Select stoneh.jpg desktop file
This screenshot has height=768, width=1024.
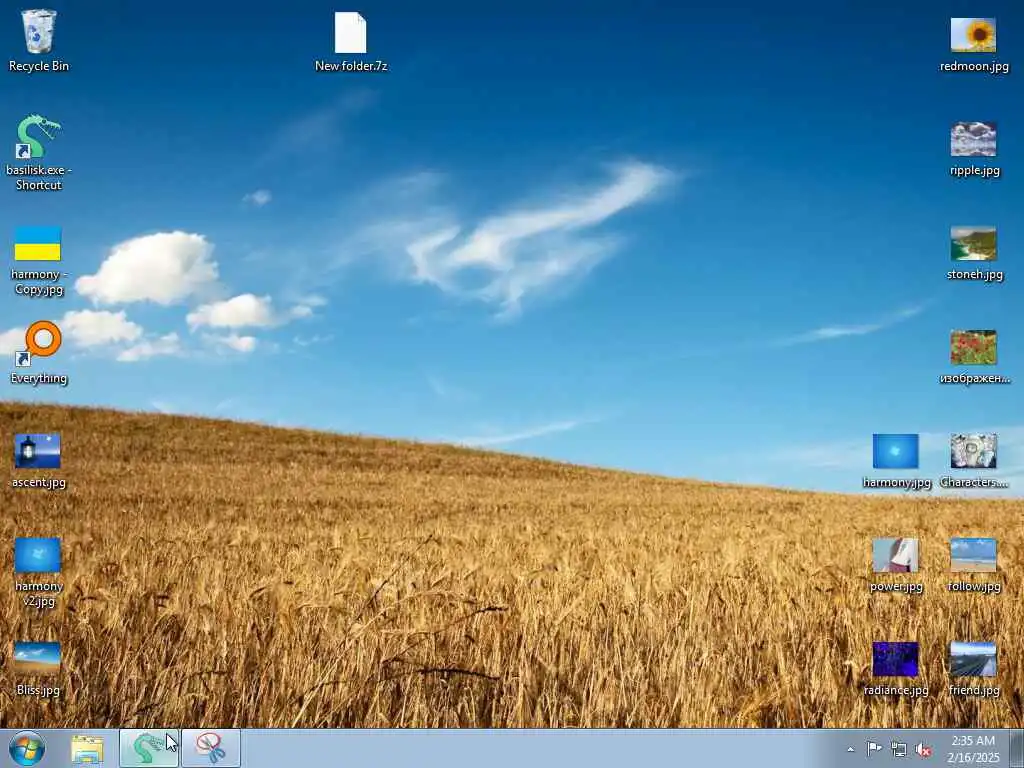(974, 253)
